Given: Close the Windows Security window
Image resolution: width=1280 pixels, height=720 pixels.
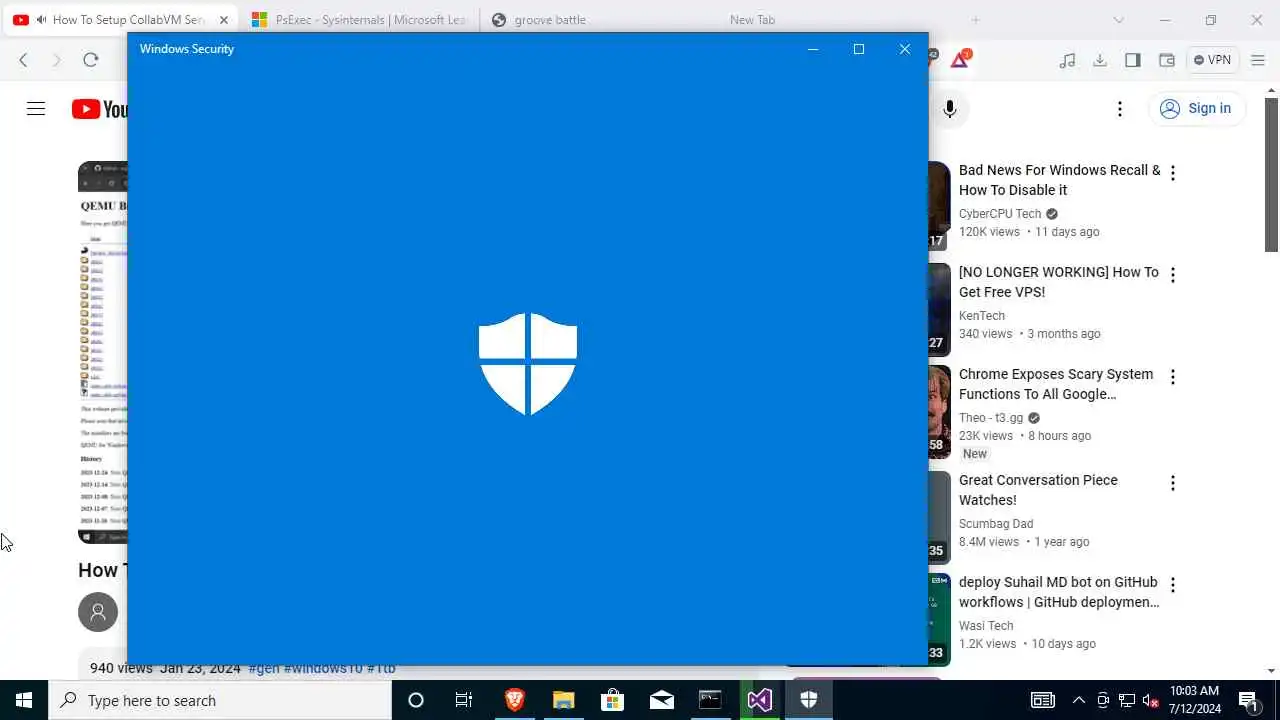Looking at the screenshot, I should pos(905,49).
